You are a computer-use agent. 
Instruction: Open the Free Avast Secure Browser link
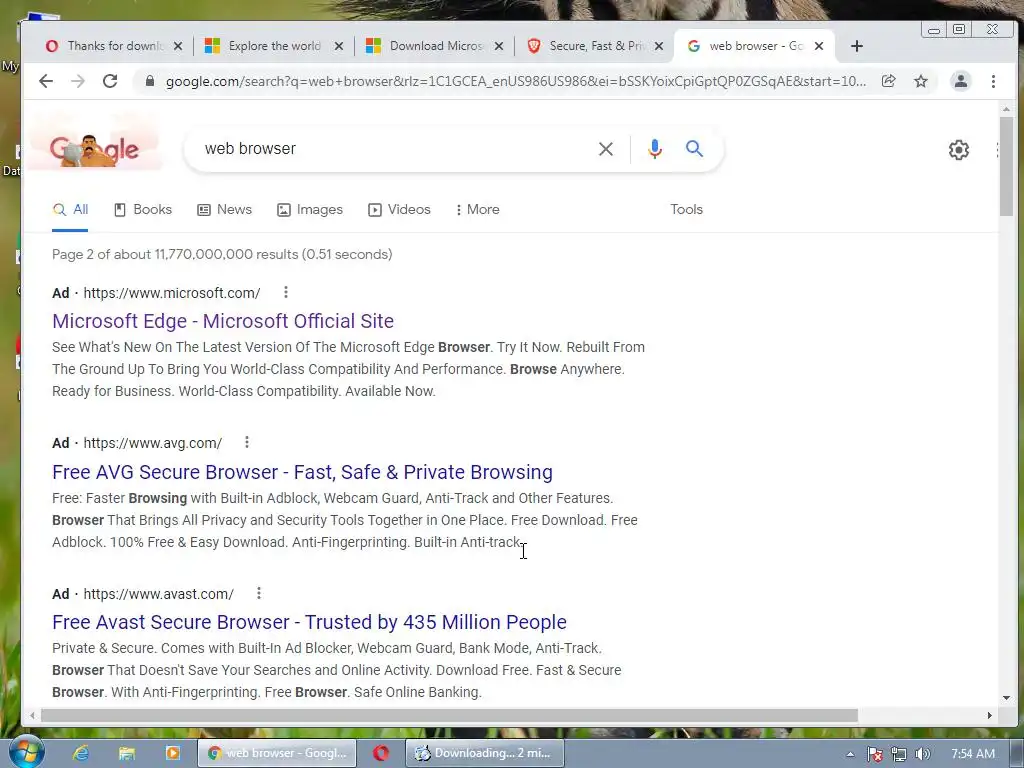tap(310, 622)
